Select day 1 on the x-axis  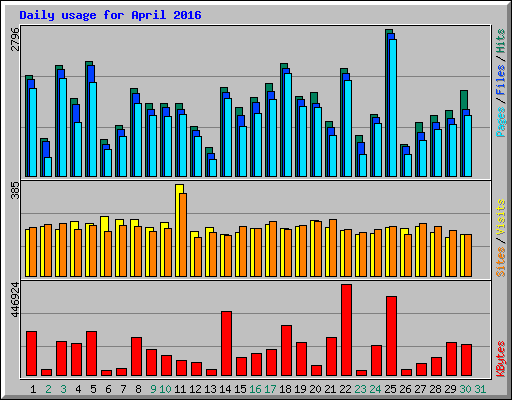[33, 389]
